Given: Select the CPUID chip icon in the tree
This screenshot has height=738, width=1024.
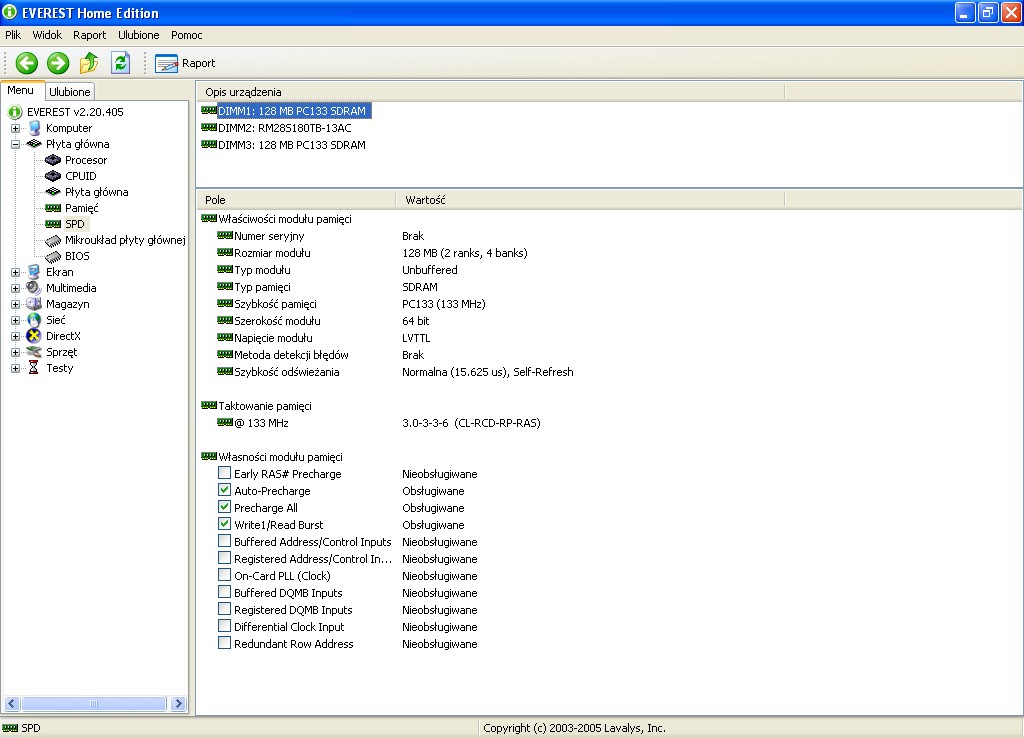Looking at the screenshot, I should pos(53,176).
